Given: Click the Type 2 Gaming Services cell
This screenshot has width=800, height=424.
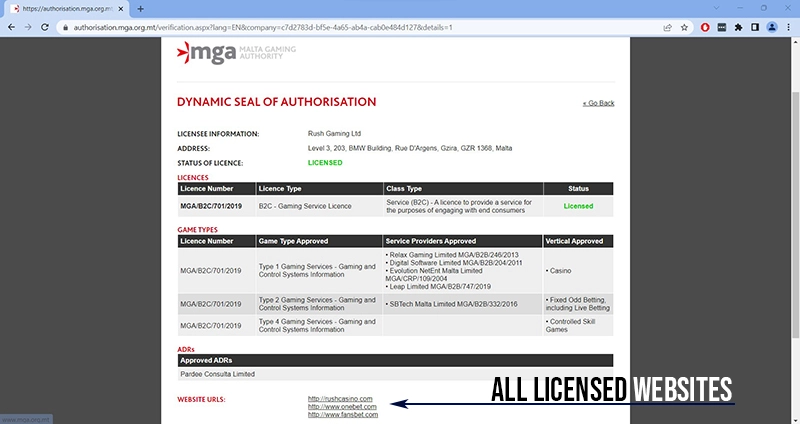Looking at the screenshot, I should [317, 304].
